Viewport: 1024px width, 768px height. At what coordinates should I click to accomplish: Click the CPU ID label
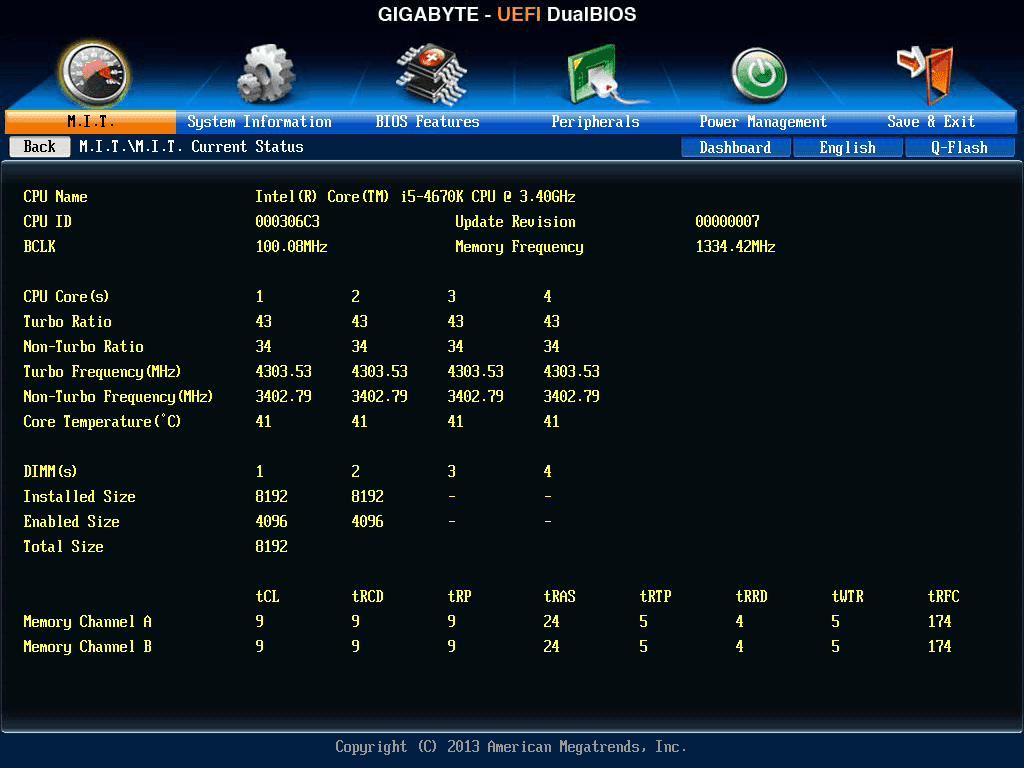coord(47,221)
